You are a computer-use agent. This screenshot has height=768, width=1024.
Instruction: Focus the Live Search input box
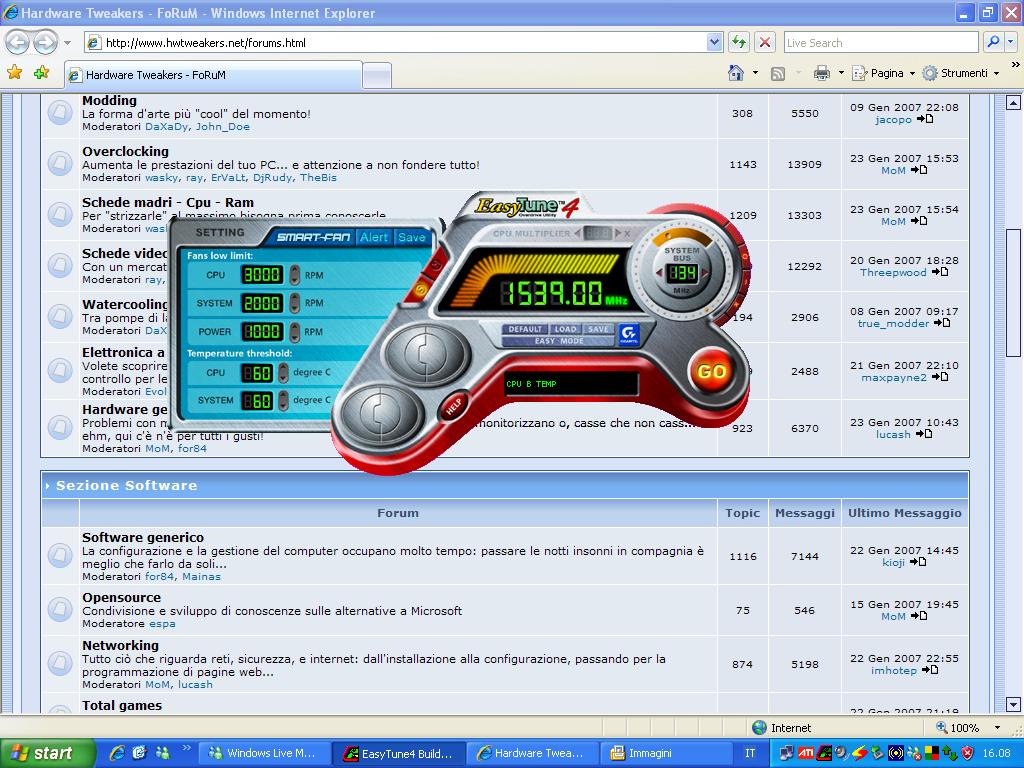click(881, 42)
